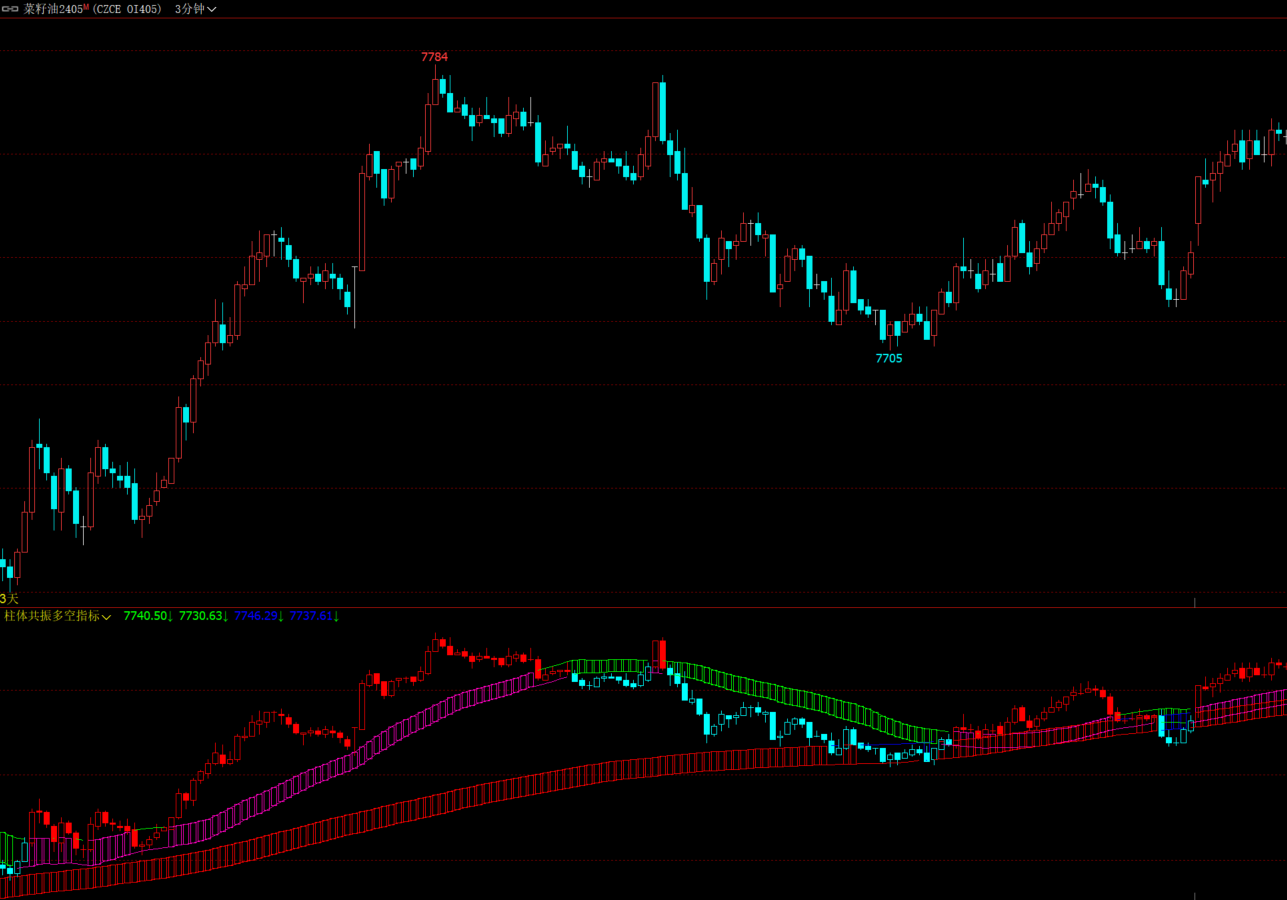1287x900 pixels.
Task: Click the 7705 low price label
Action: [889, 358]
